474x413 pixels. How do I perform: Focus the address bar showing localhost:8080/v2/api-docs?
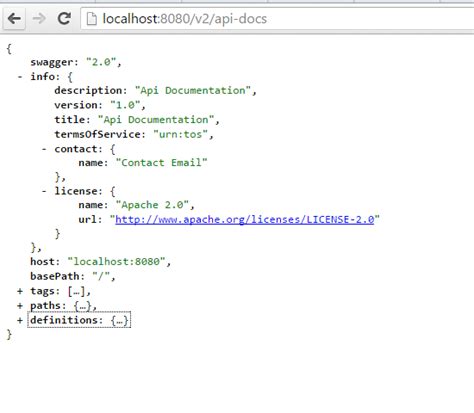click(x=277, y=19)
